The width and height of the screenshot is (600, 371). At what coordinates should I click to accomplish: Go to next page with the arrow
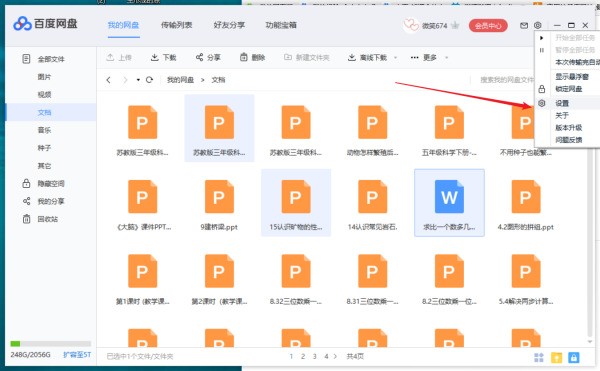335,356
